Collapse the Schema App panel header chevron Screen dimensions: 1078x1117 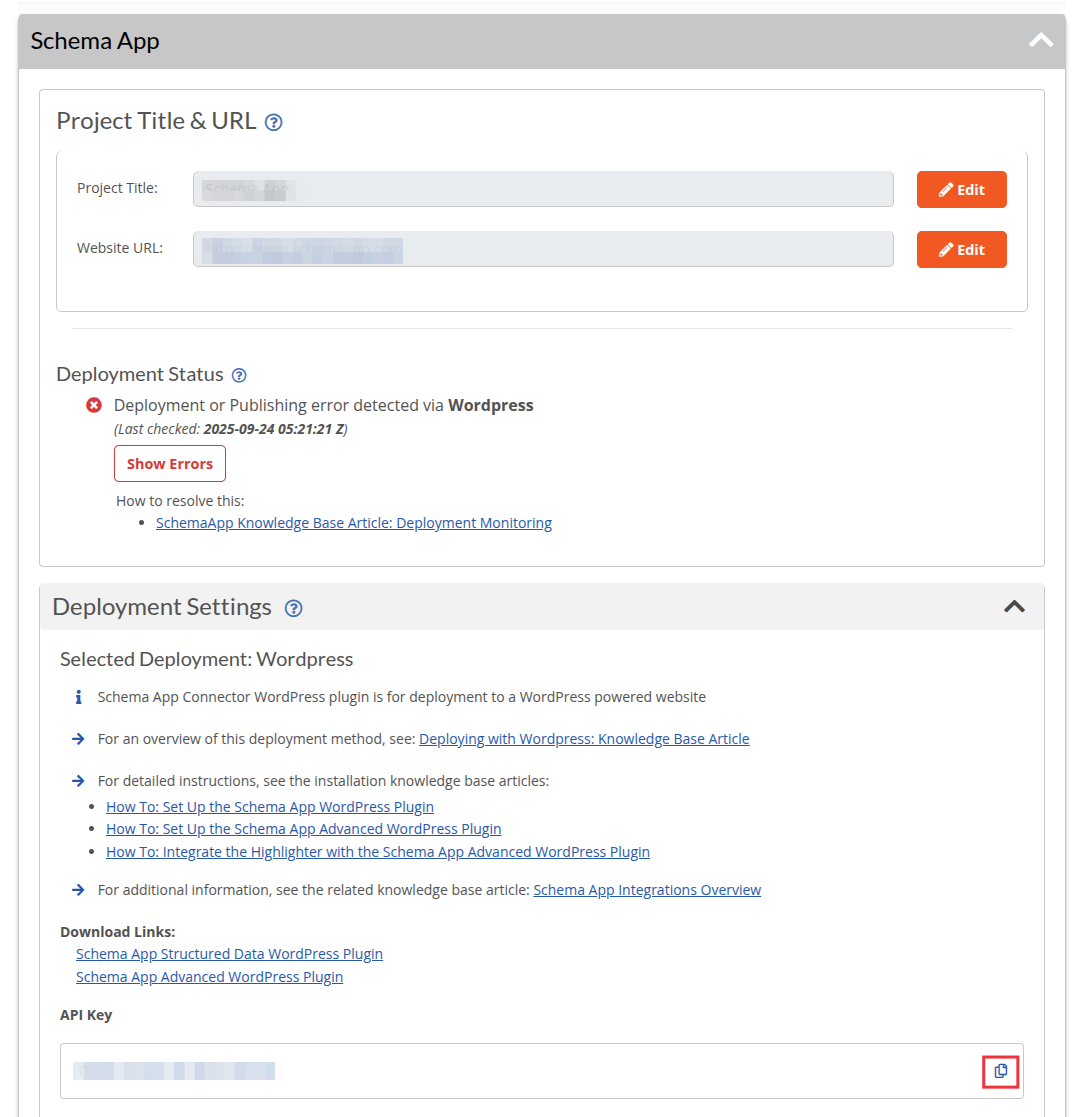[x=1040, y=41]
